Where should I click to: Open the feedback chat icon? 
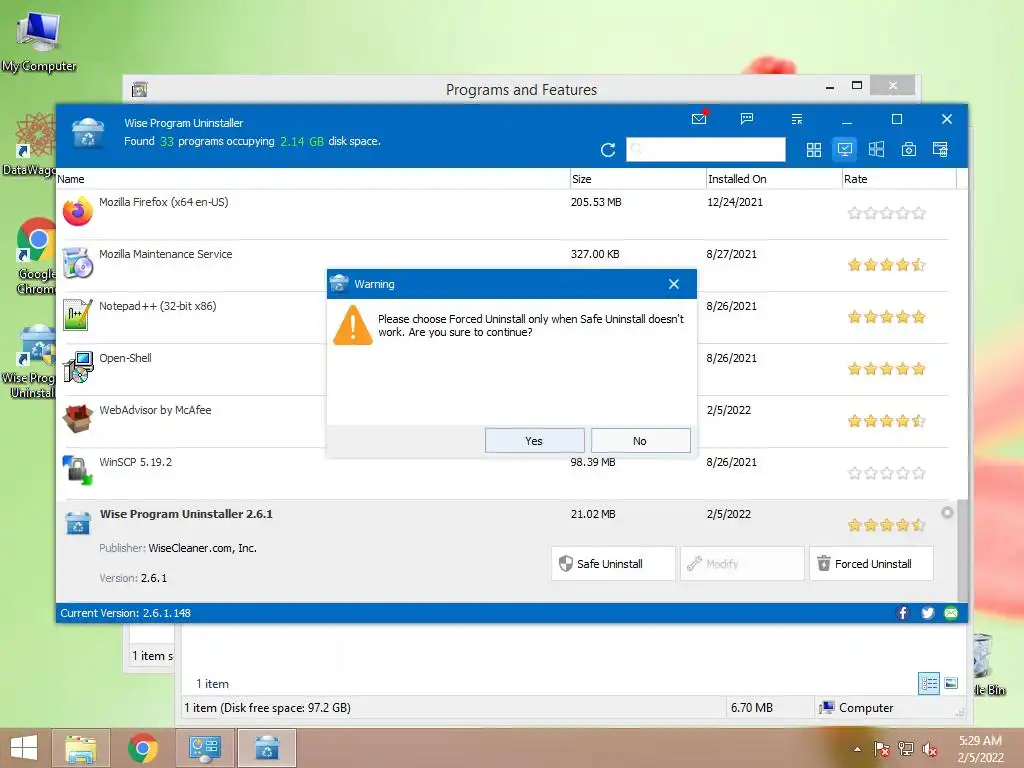click(747, 119)
